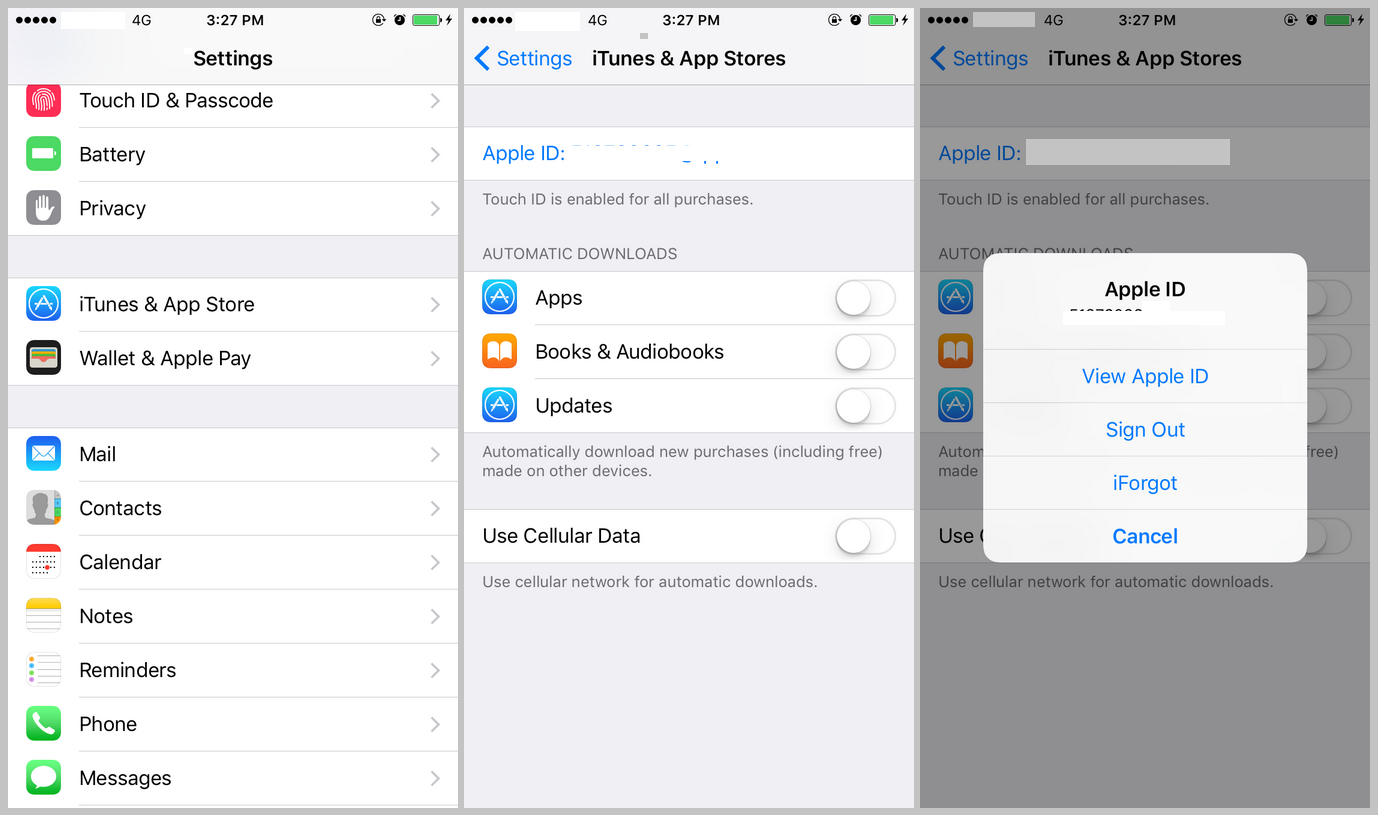1378x815 pixels.
Task: Open Touch ID & Passcode fingerprint icon
Action: (x=43, y=101)
